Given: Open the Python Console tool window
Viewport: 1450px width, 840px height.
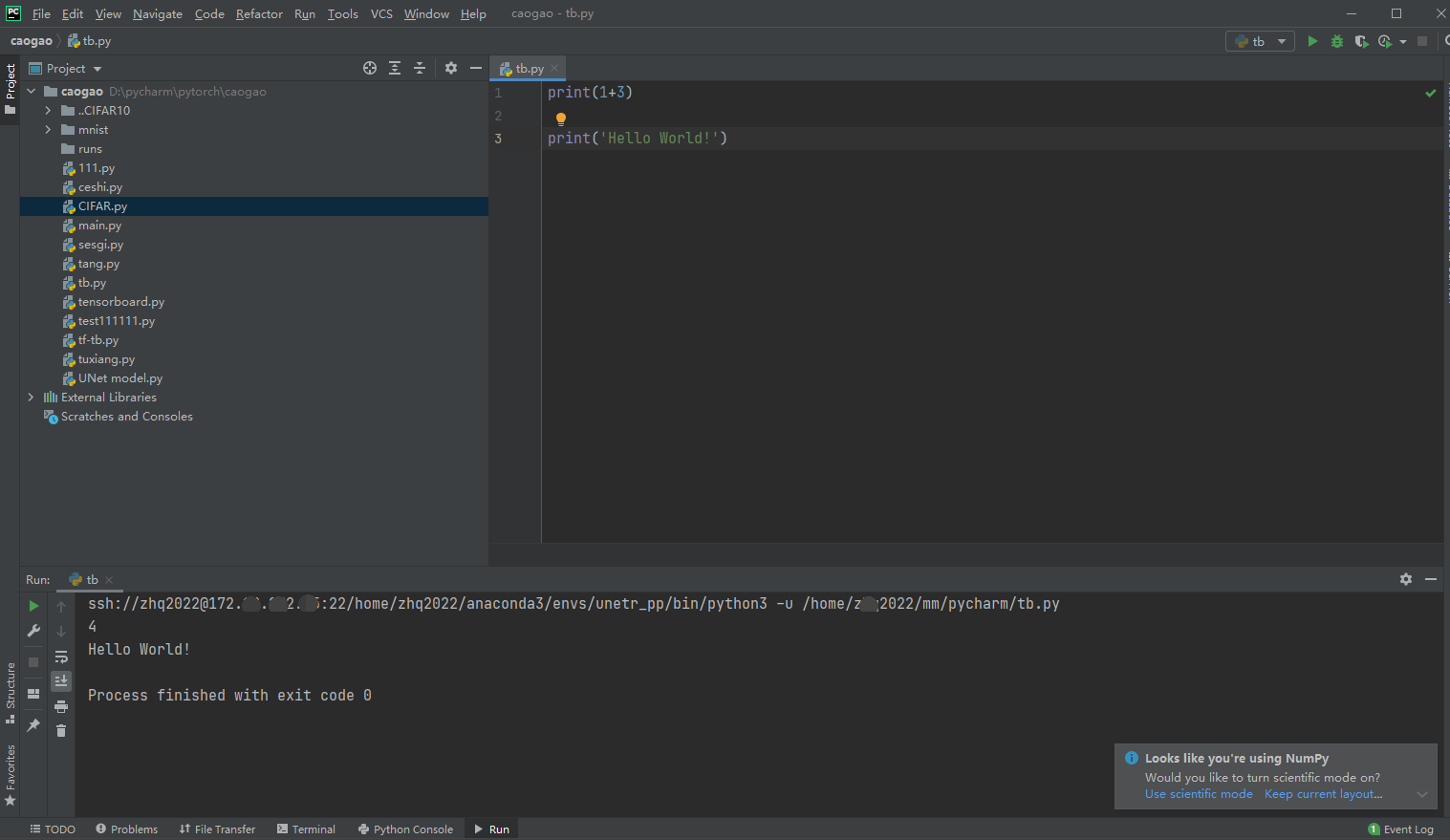Looking at the screenshot, I should 405,829.
